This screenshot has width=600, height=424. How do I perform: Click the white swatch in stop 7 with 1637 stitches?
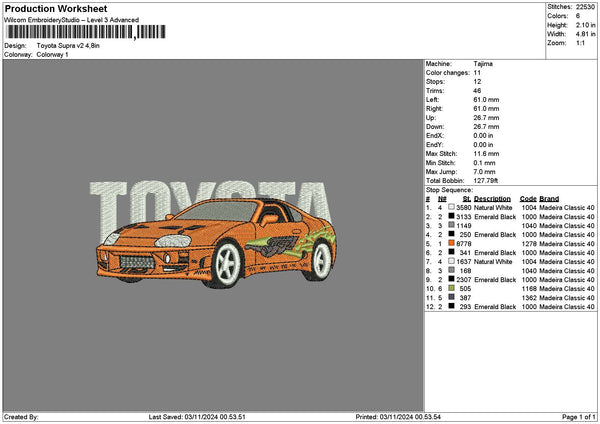452,261
